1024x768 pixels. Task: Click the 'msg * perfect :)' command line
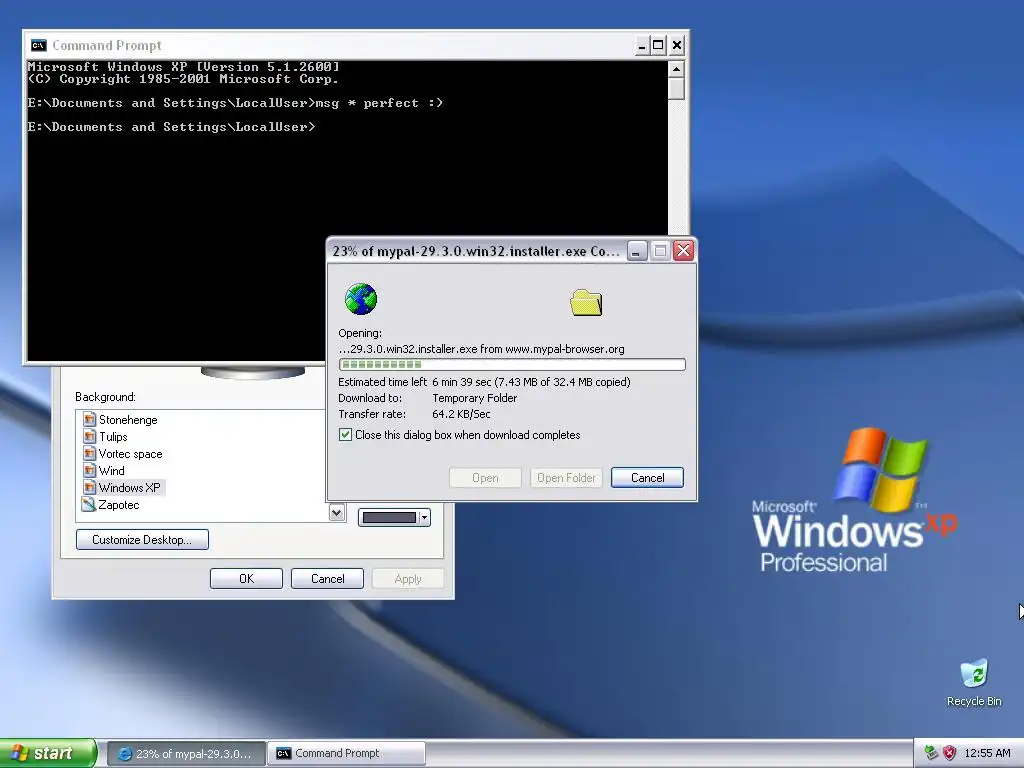click(x=379, y=103)
